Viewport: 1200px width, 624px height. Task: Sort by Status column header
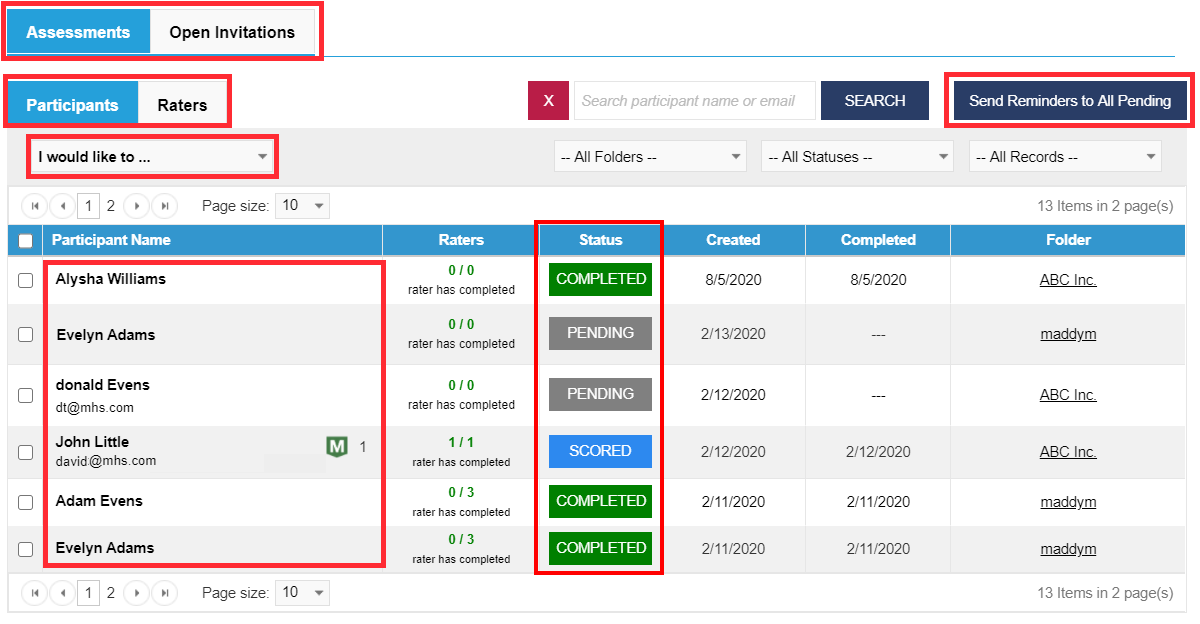[x=600, y=240]
